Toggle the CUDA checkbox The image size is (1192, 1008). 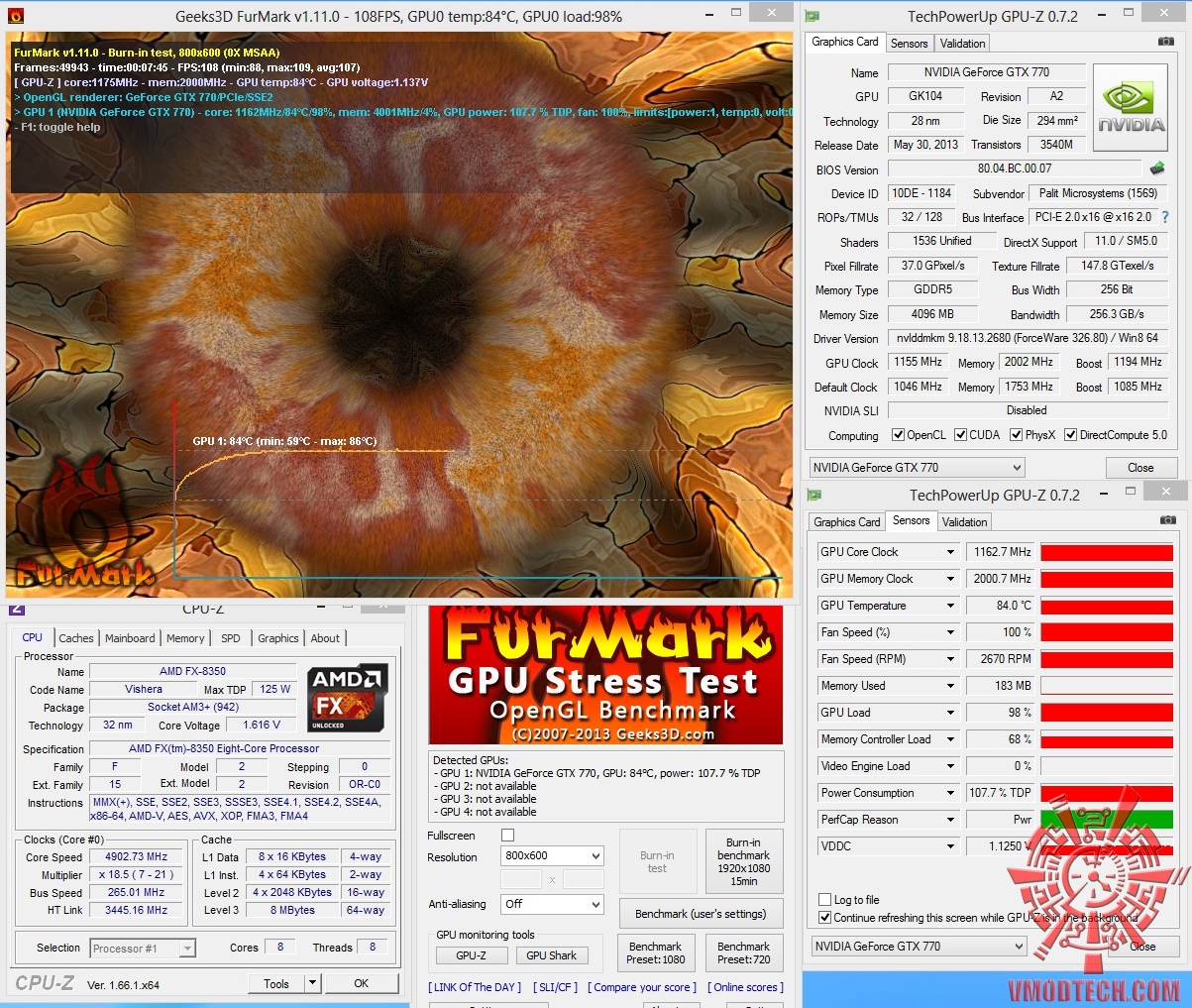click(960, 435)
